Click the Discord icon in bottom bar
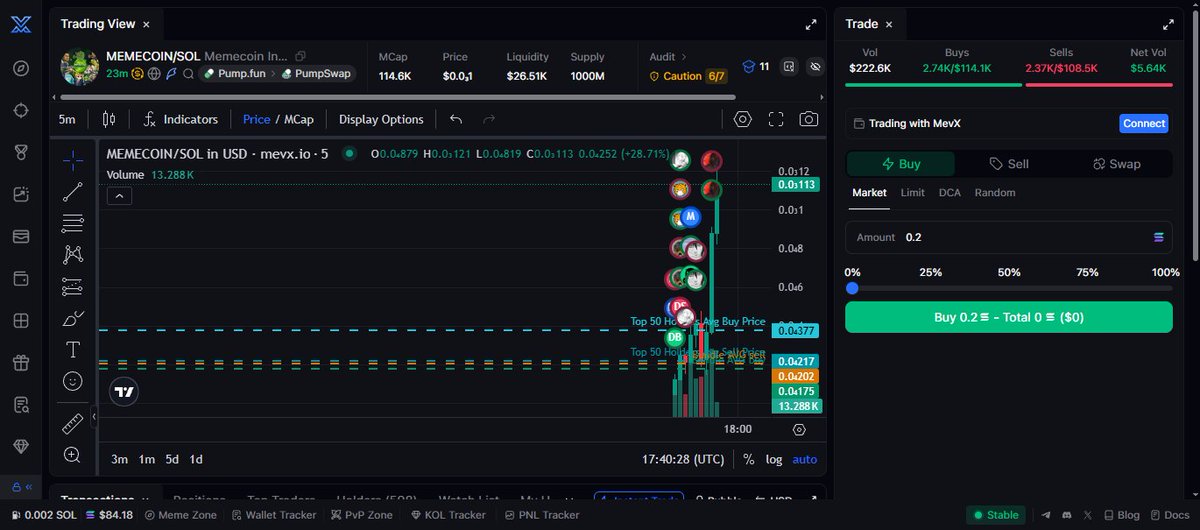The width and height of the screenshot is (1200, 530). 1067,515
